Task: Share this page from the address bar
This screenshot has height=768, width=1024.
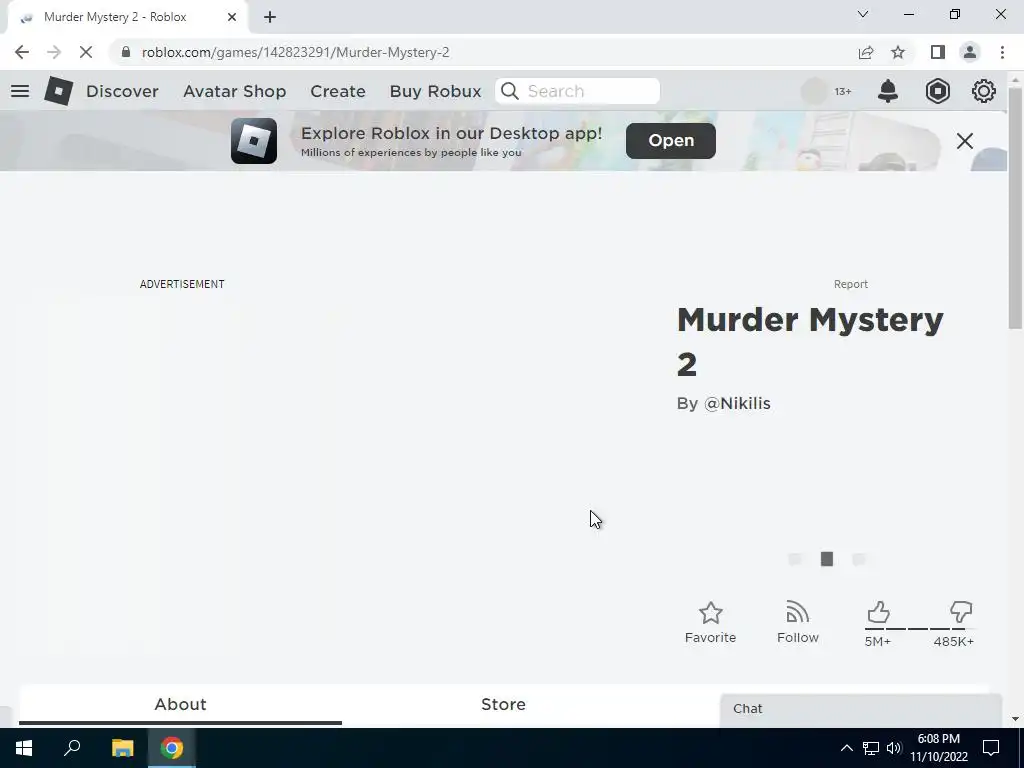Action: [x=866, y=52]
